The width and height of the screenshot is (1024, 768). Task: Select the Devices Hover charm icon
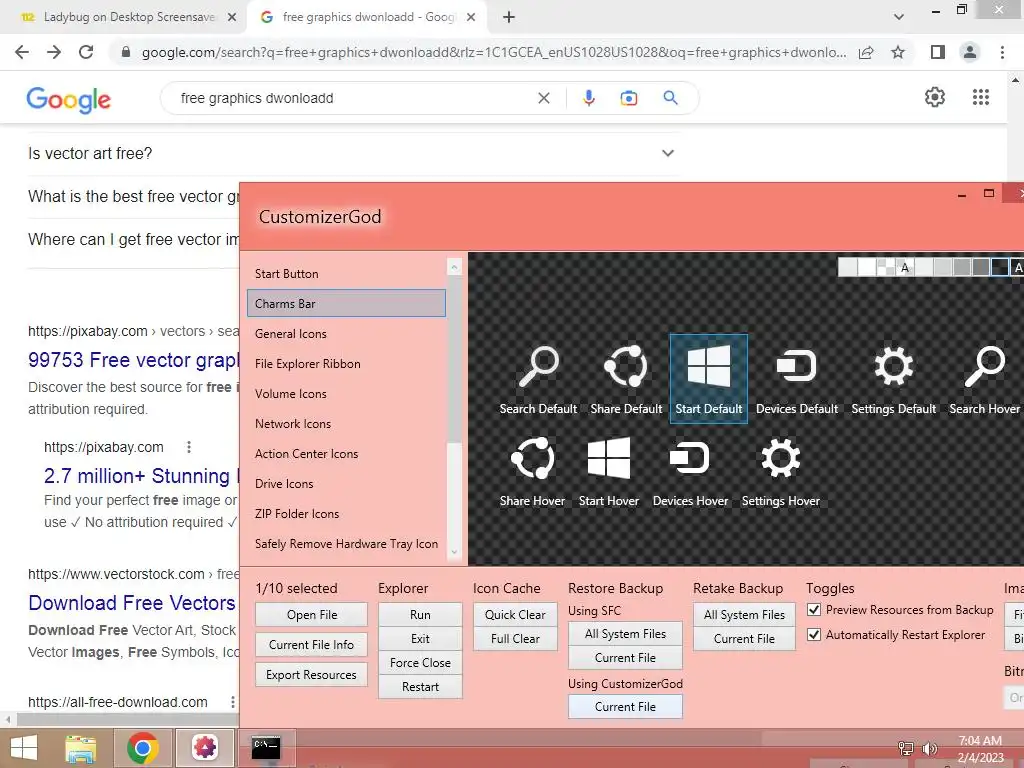(690, 470)
